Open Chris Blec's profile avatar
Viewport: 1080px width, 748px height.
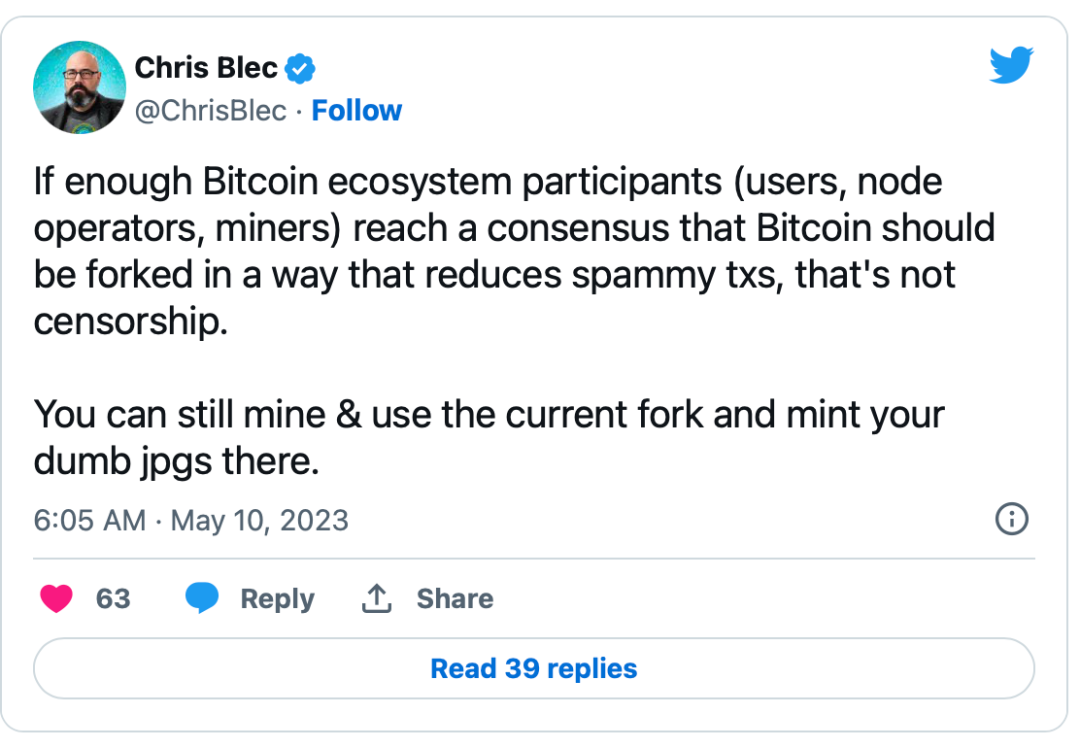tap(80, 87)
